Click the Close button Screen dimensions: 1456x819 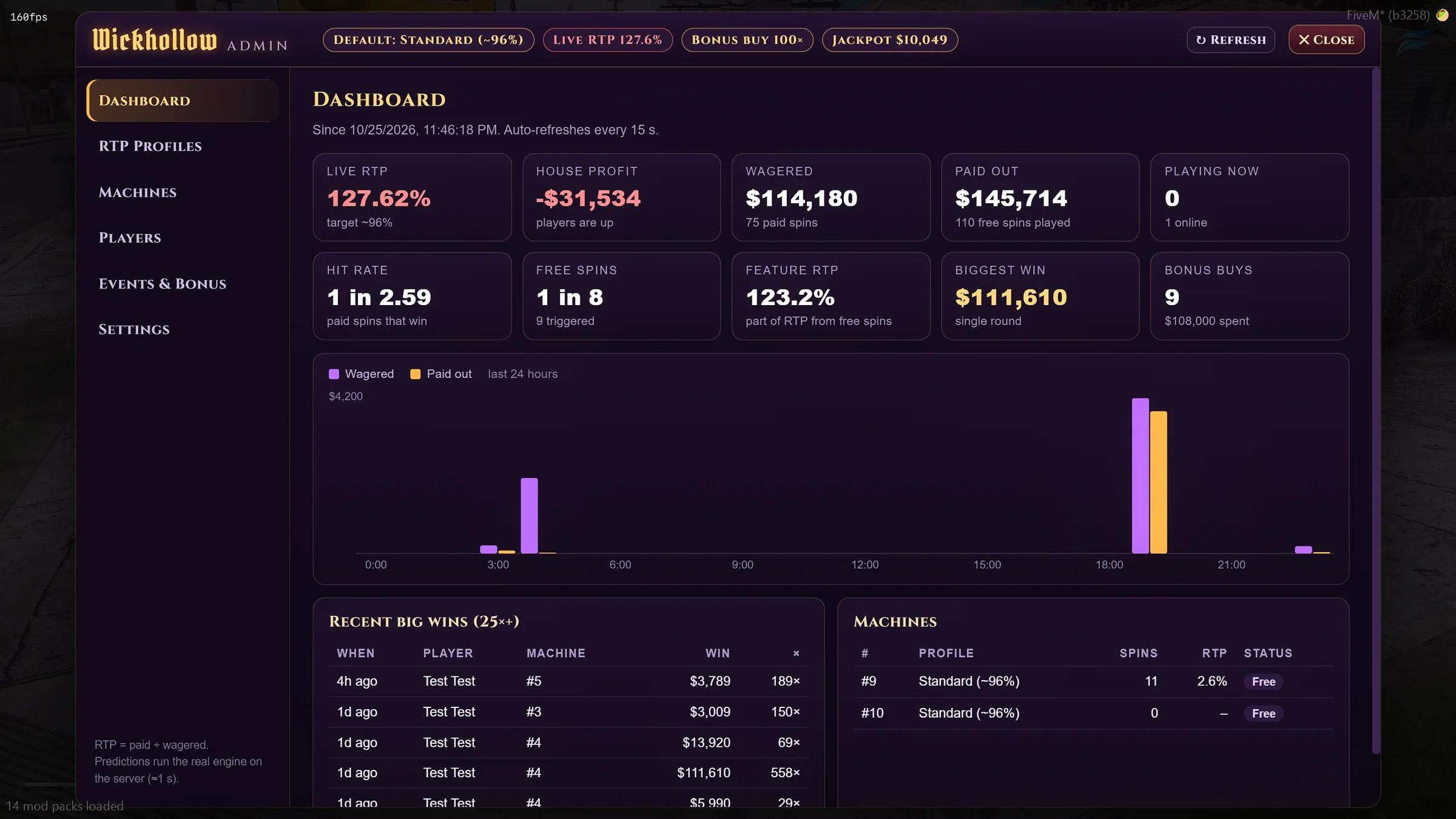[x=1326, y=40]
